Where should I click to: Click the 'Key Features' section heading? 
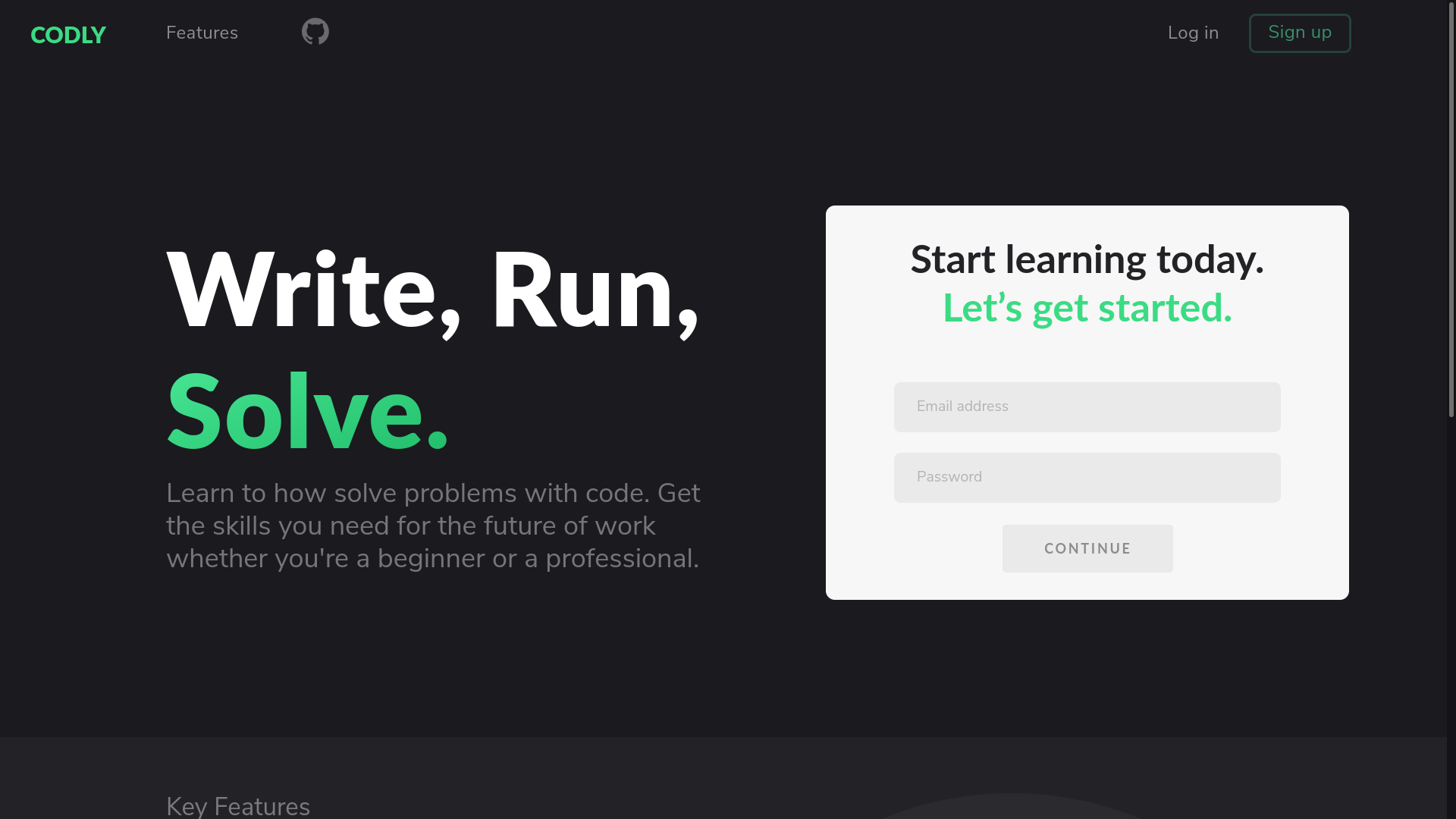[x=237, y=805]
